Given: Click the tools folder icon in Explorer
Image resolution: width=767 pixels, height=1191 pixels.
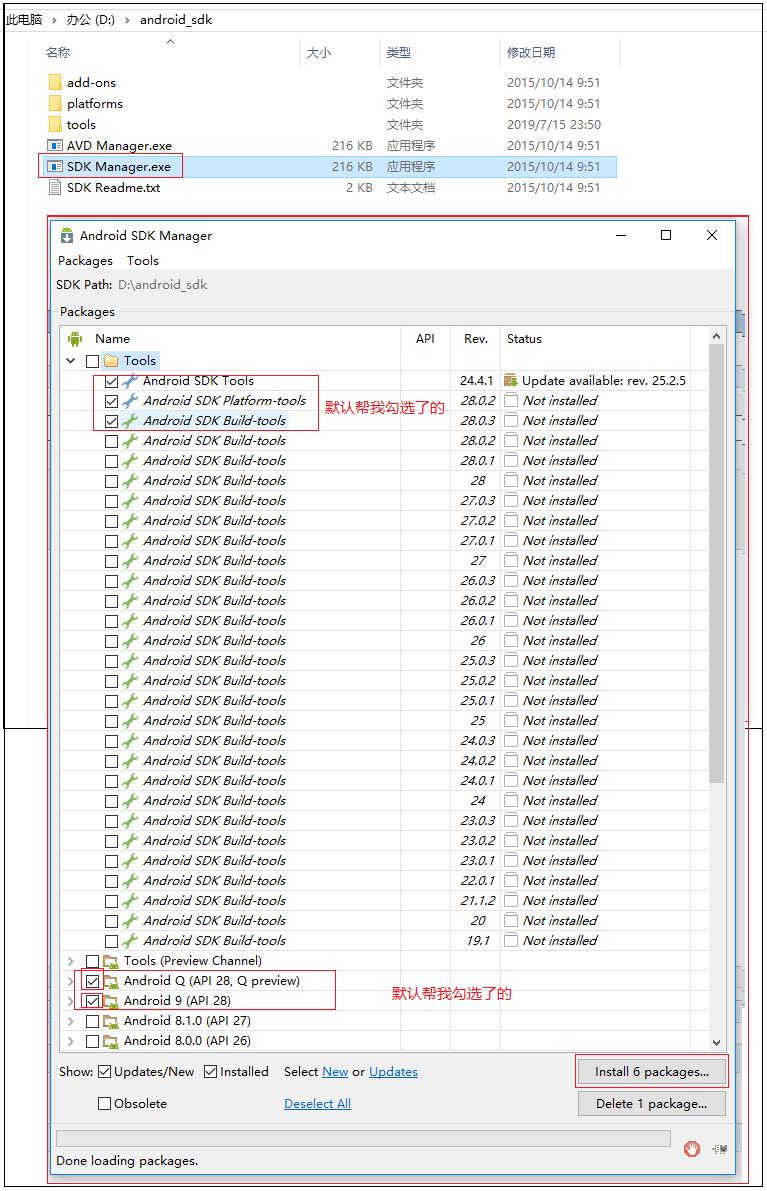Looking at the screenshot, I should tap(55, 125).
